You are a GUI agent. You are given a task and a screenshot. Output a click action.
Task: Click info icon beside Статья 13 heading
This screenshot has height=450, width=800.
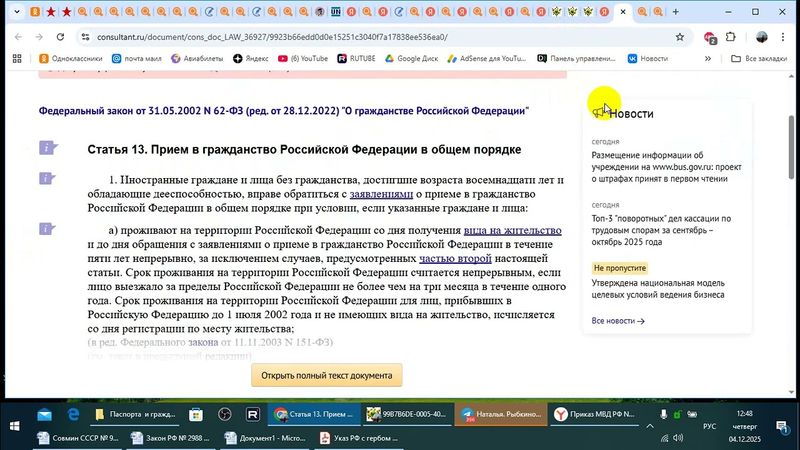pos(47,148)
